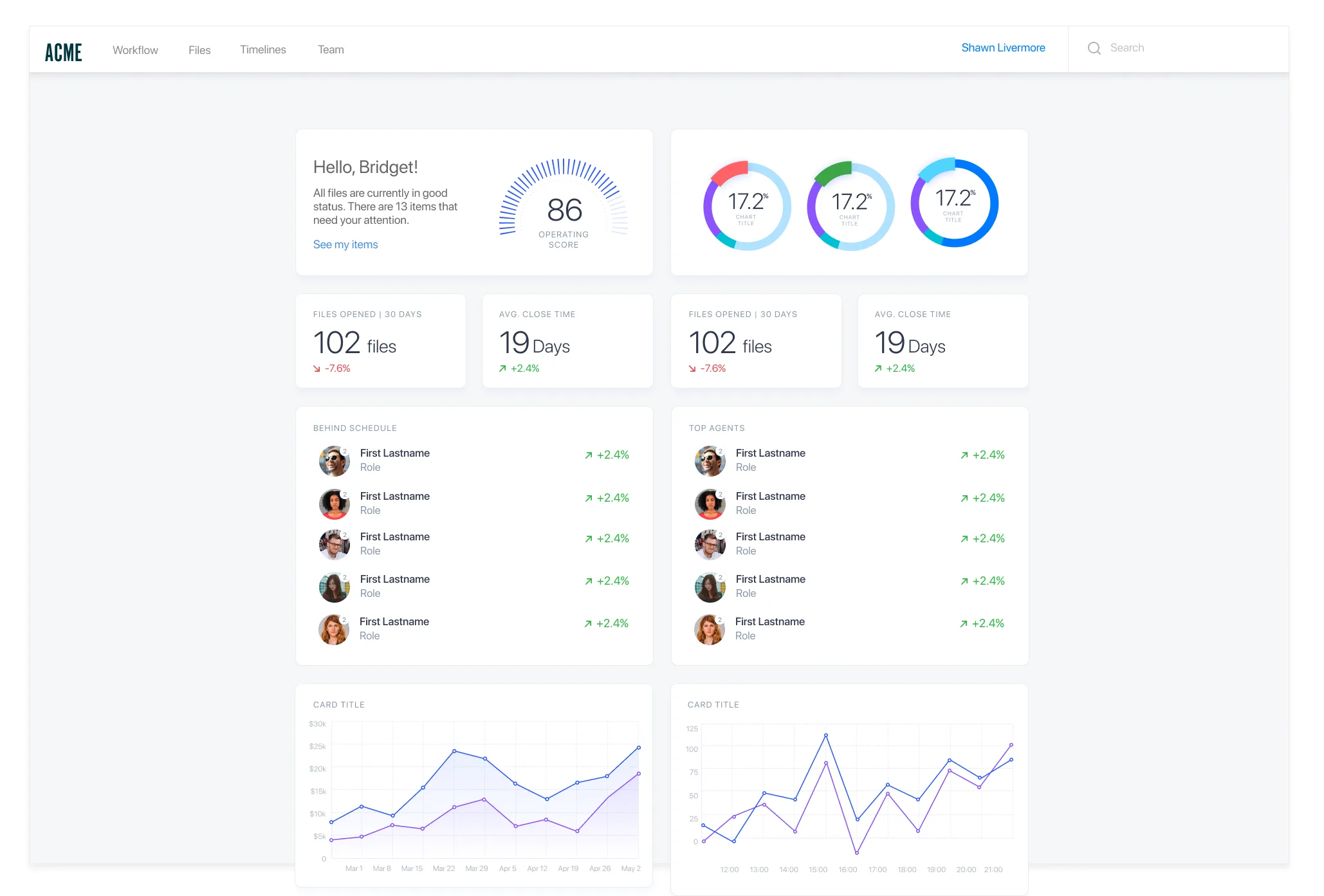Click first Behind Schedule First Lastname name
The height and width of the screenshot is (896, 1324).
click(x=395, y=453)
